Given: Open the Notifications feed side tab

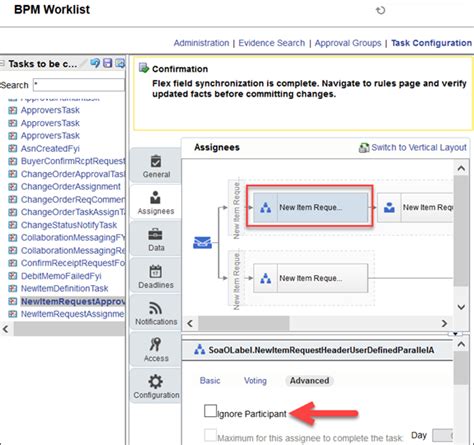Looking at the screenshot, I should (156, 313).
